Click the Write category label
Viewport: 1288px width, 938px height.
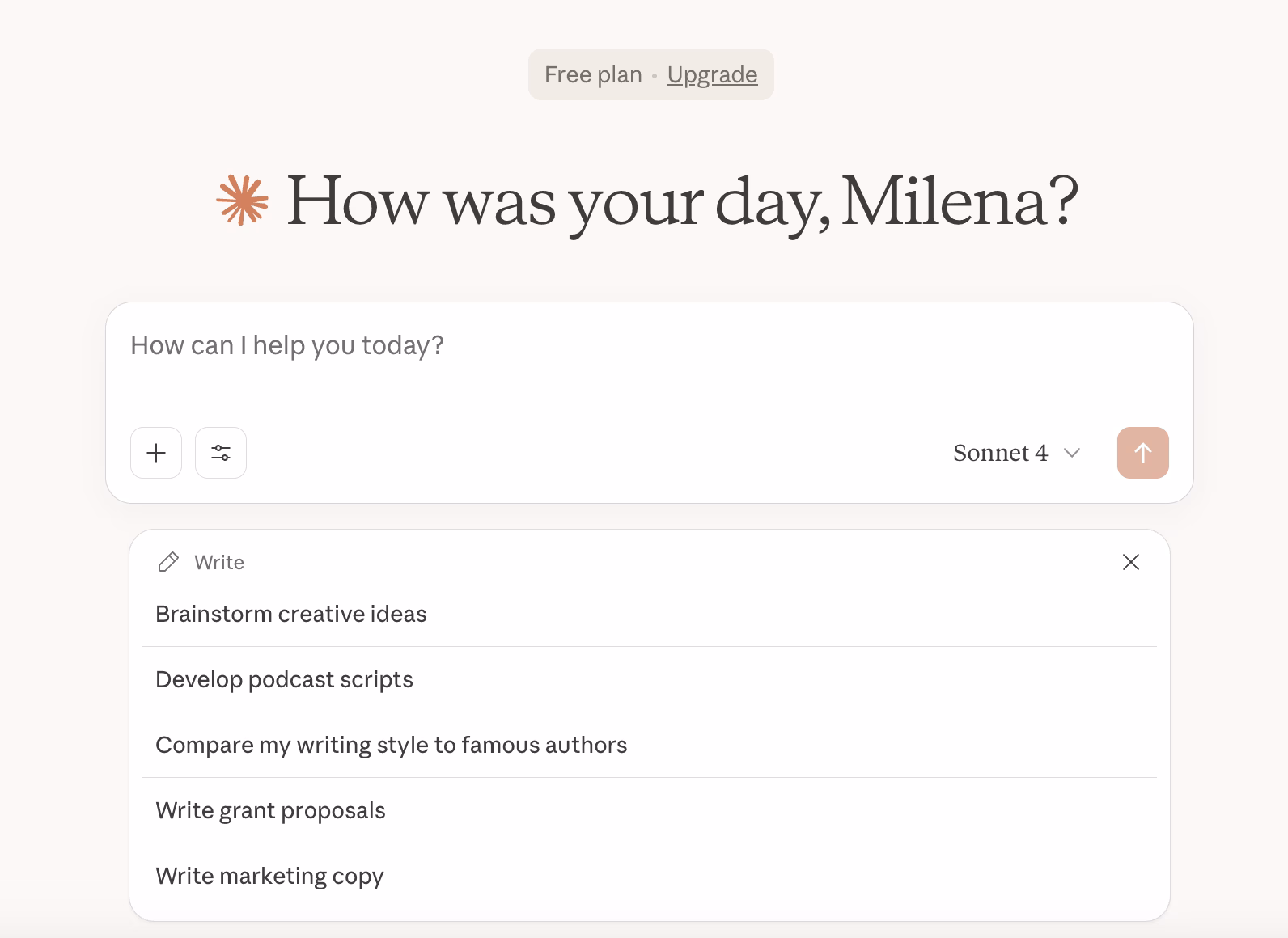pos(219,562)
